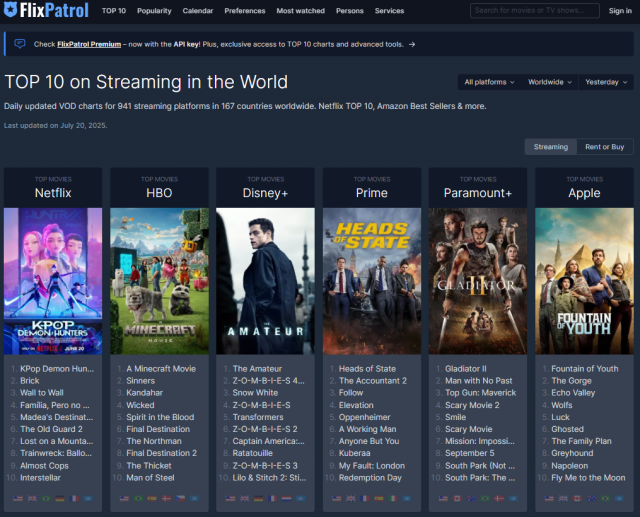The height and width of the screenshot is (517, 640).
Task: Select the Australia flag under the Paramount+ list
Action: [471, 498]
